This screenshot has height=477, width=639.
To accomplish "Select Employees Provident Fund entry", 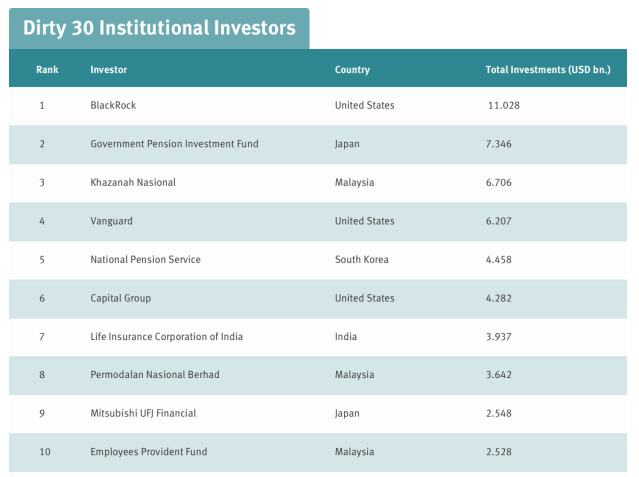I will click(149, 452).
